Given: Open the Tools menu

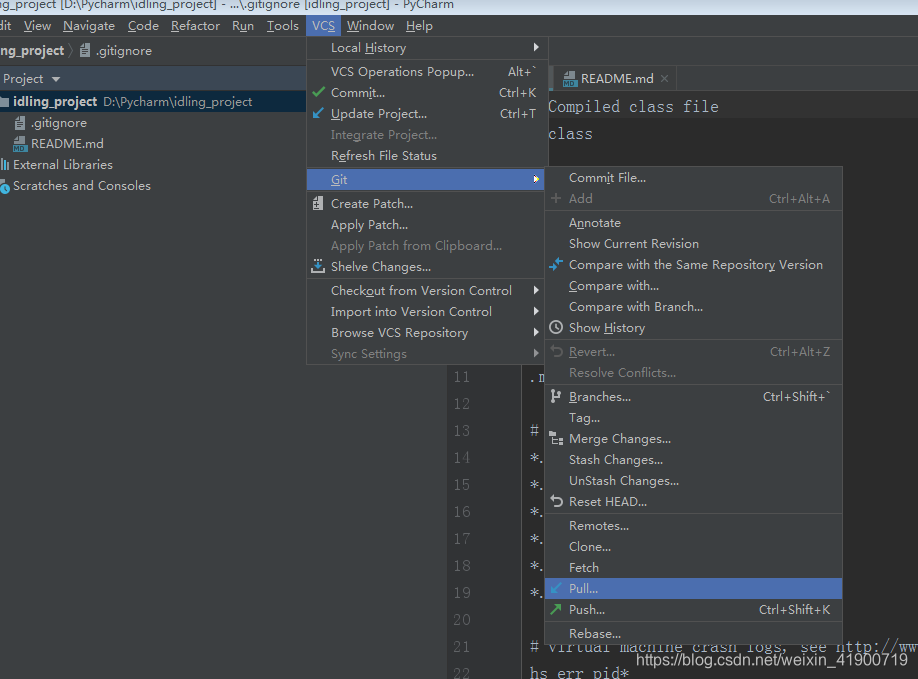Looking at the screenshot, I should [x=283, y=26].
